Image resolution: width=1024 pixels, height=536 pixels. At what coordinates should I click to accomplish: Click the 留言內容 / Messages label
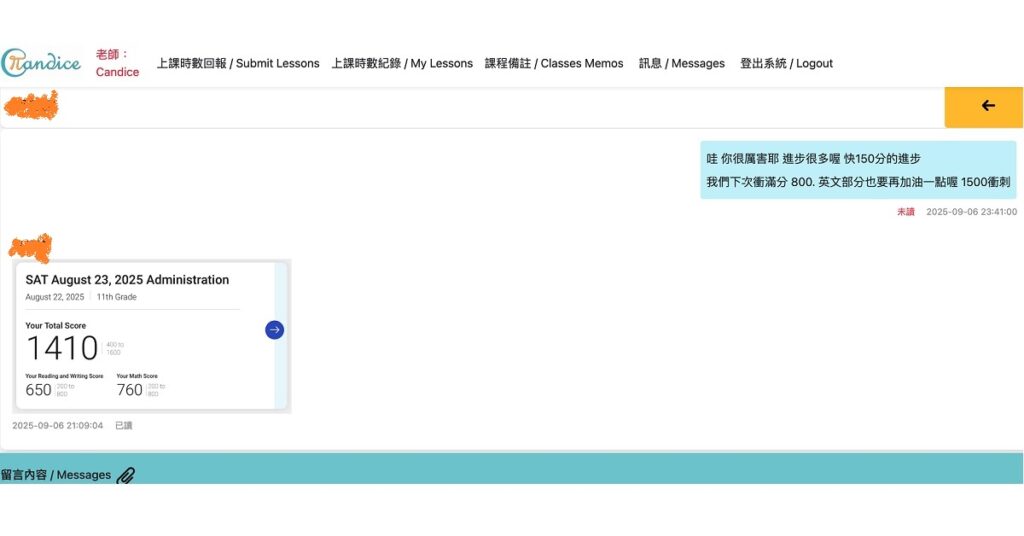56,475
